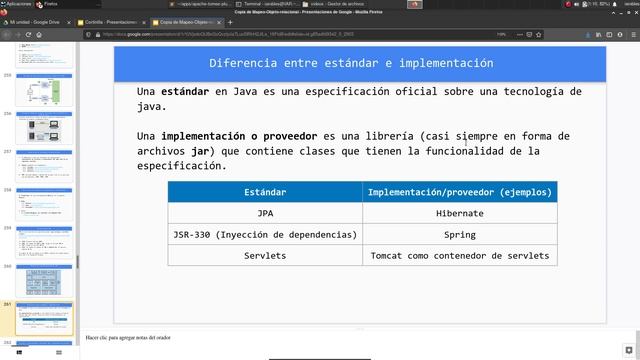Click the notification bell icon in the system tray

point(615,4)
